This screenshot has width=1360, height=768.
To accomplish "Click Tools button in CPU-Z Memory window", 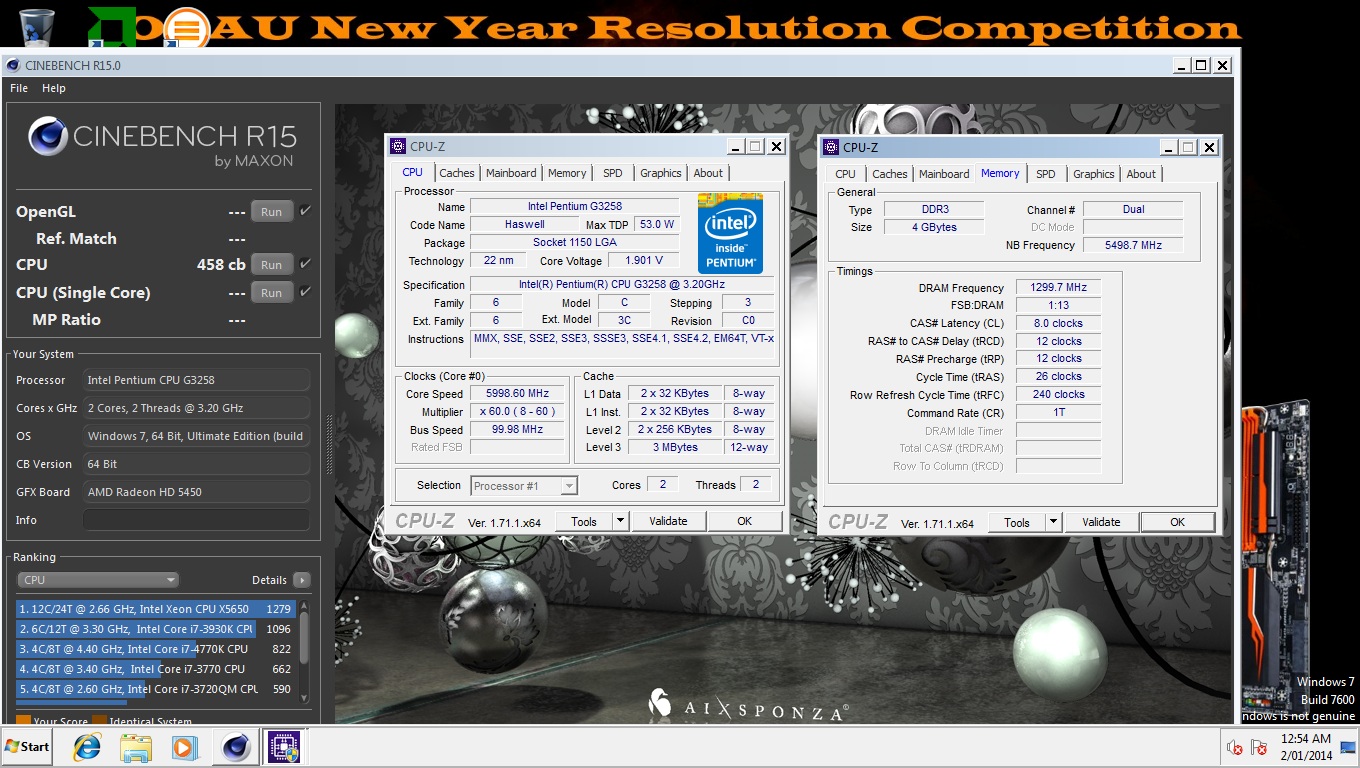I will point(1017,522).
